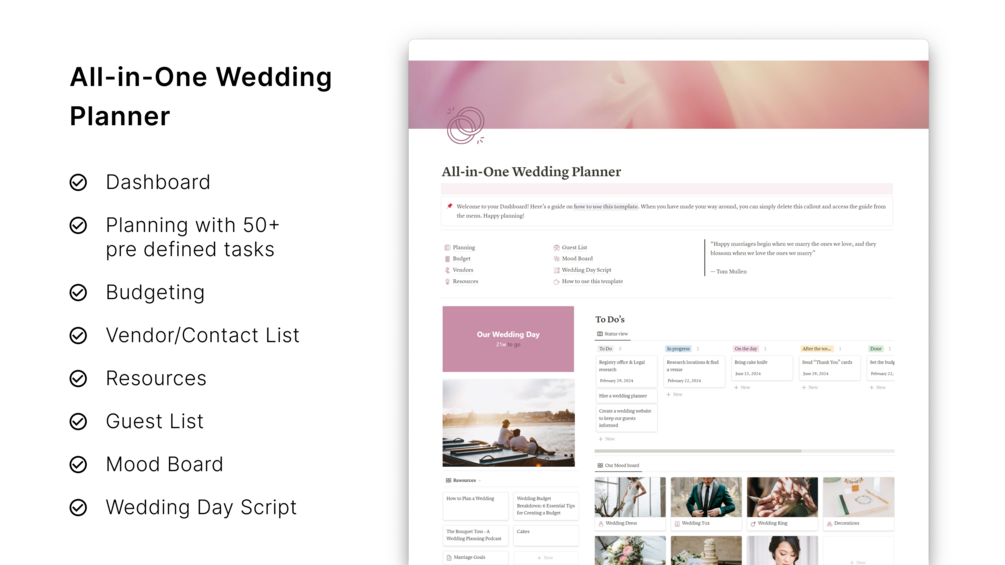Open the 'Cakes' resource card
This screenshot has width=1005, height=565.
click(x=545, y=536)
